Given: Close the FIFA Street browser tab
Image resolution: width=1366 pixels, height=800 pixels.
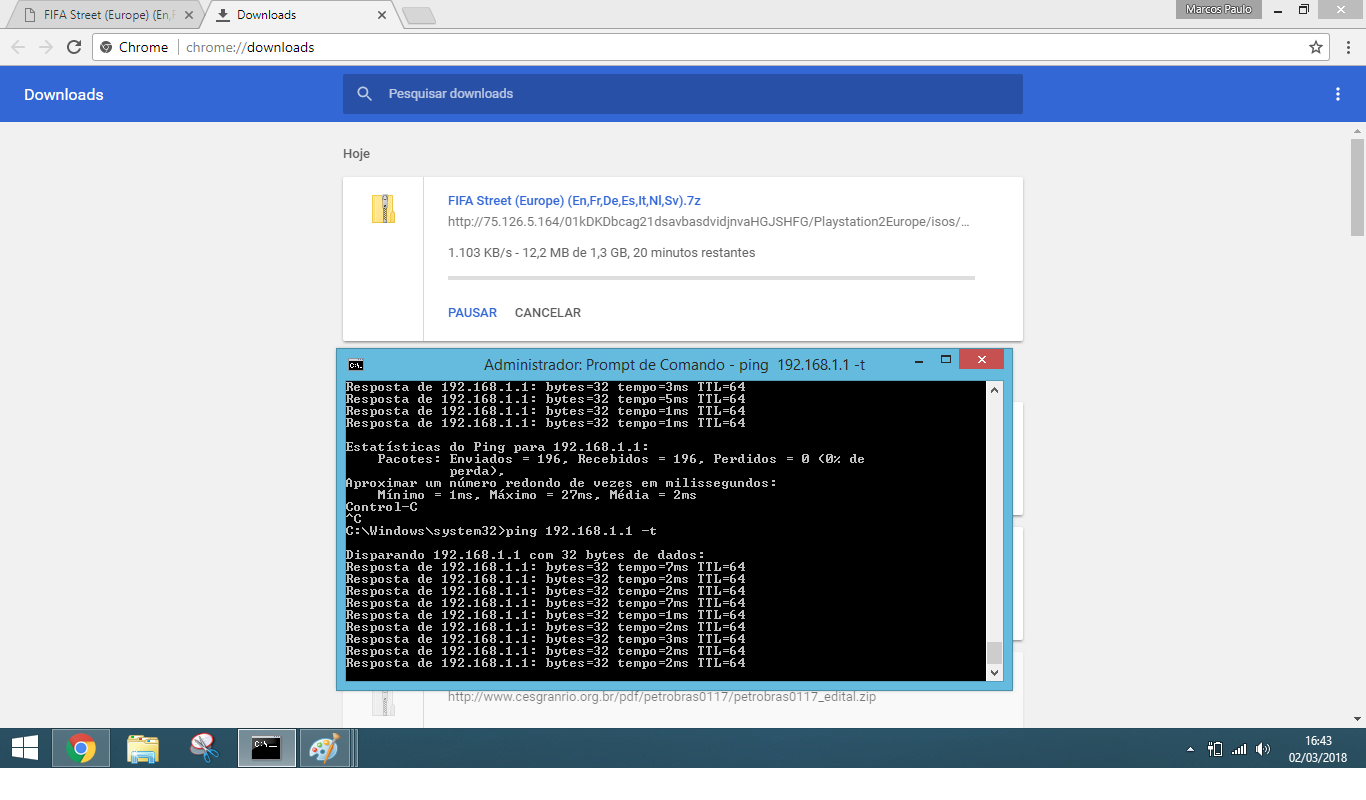Looking at the screenshot, I should (187, 15).
